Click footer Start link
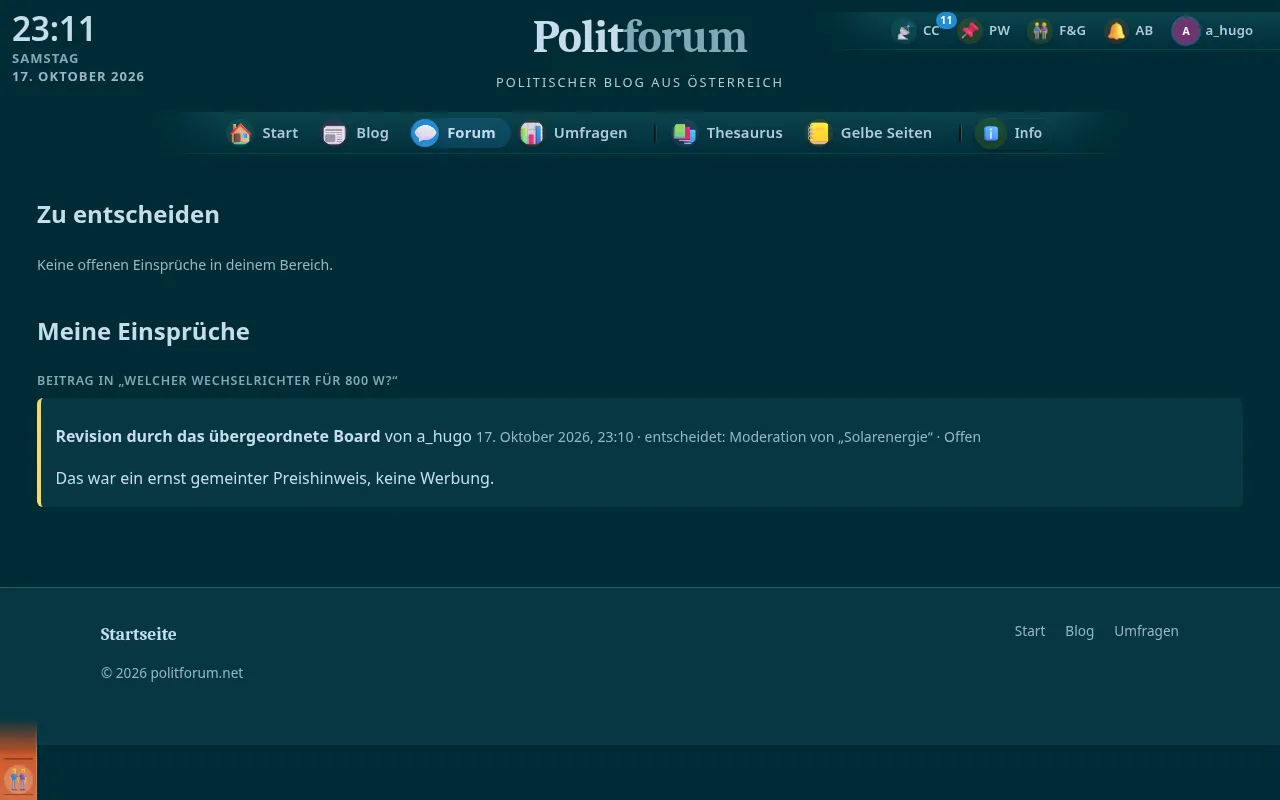This screenshot has width=1280, height=800. pos(1030,631)
